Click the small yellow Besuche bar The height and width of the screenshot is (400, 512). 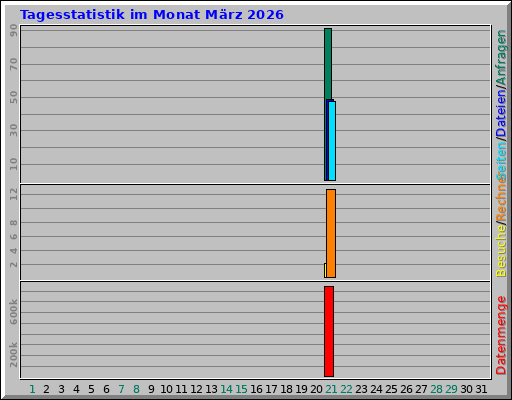coord(325,270)
